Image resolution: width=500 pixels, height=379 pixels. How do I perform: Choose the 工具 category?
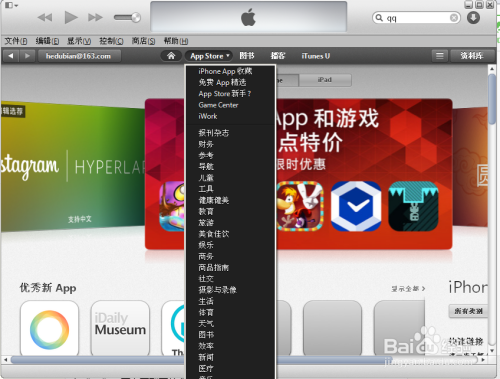(x=206, y=189)
